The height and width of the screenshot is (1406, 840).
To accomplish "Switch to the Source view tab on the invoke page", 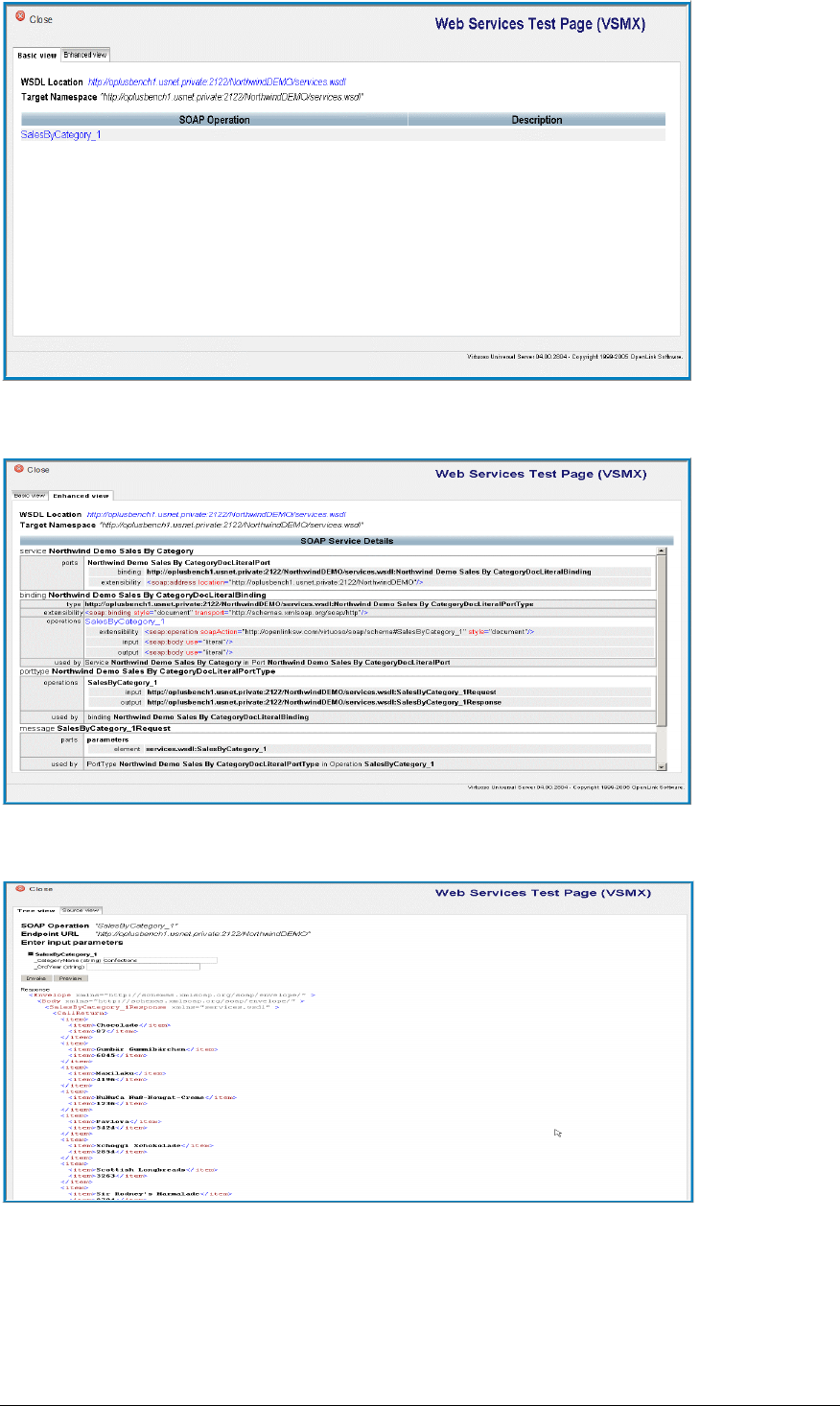I will pos(82,909).
